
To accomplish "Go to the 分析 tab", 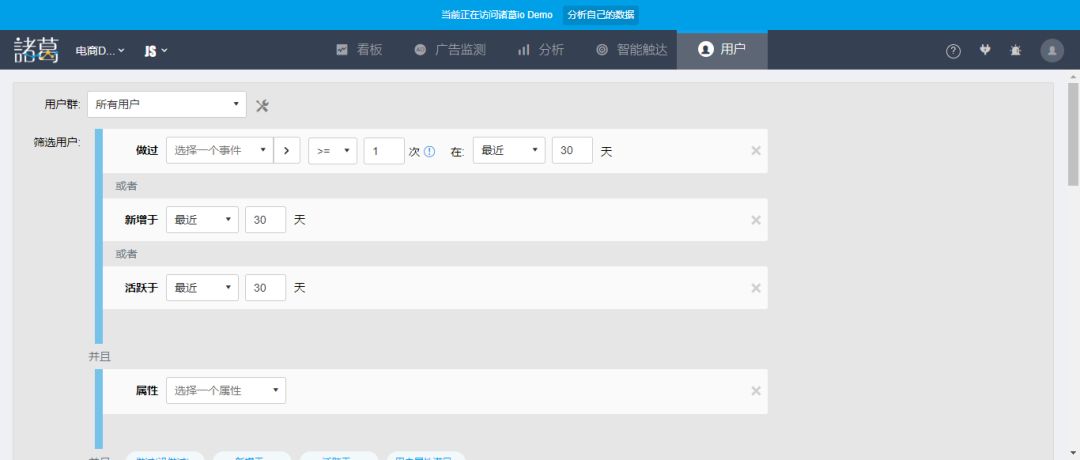I will tap(541, 50).
